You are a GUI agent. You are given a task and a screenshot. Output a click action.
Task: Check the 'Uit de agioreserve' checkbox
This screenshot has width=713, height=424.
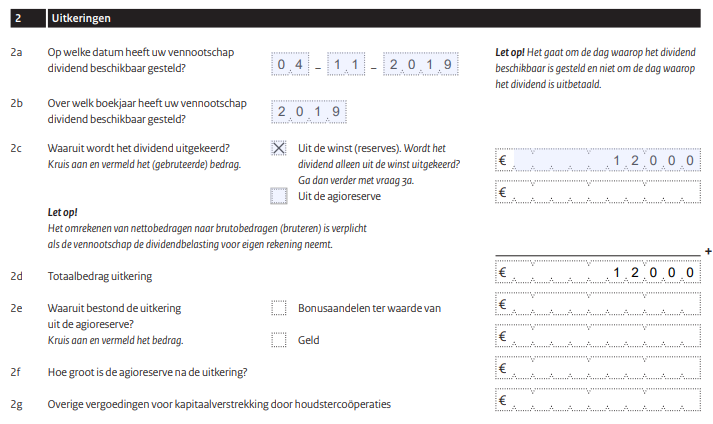pos(279,196)
